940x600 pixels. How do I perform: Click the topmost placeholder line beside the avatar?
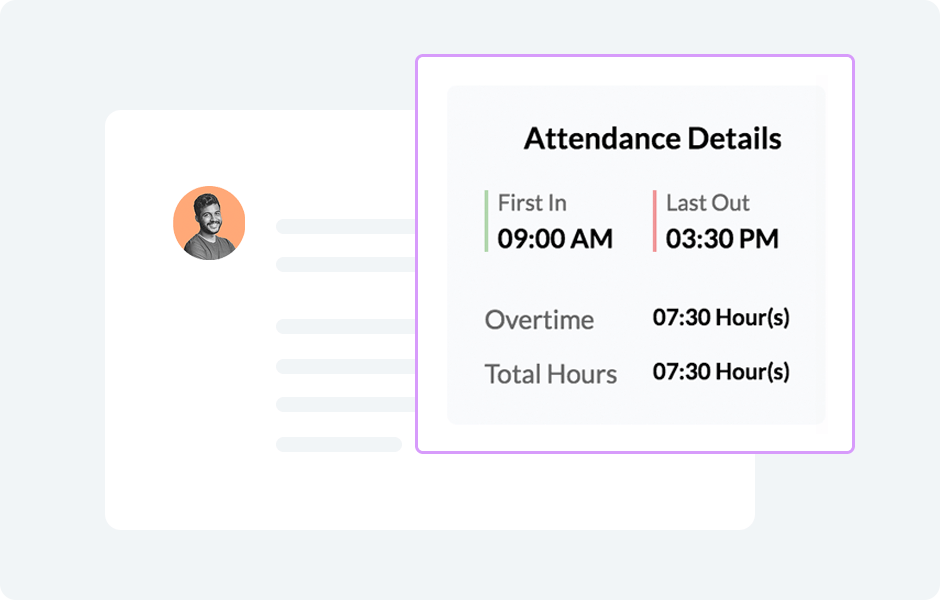[x=345, y=227]
